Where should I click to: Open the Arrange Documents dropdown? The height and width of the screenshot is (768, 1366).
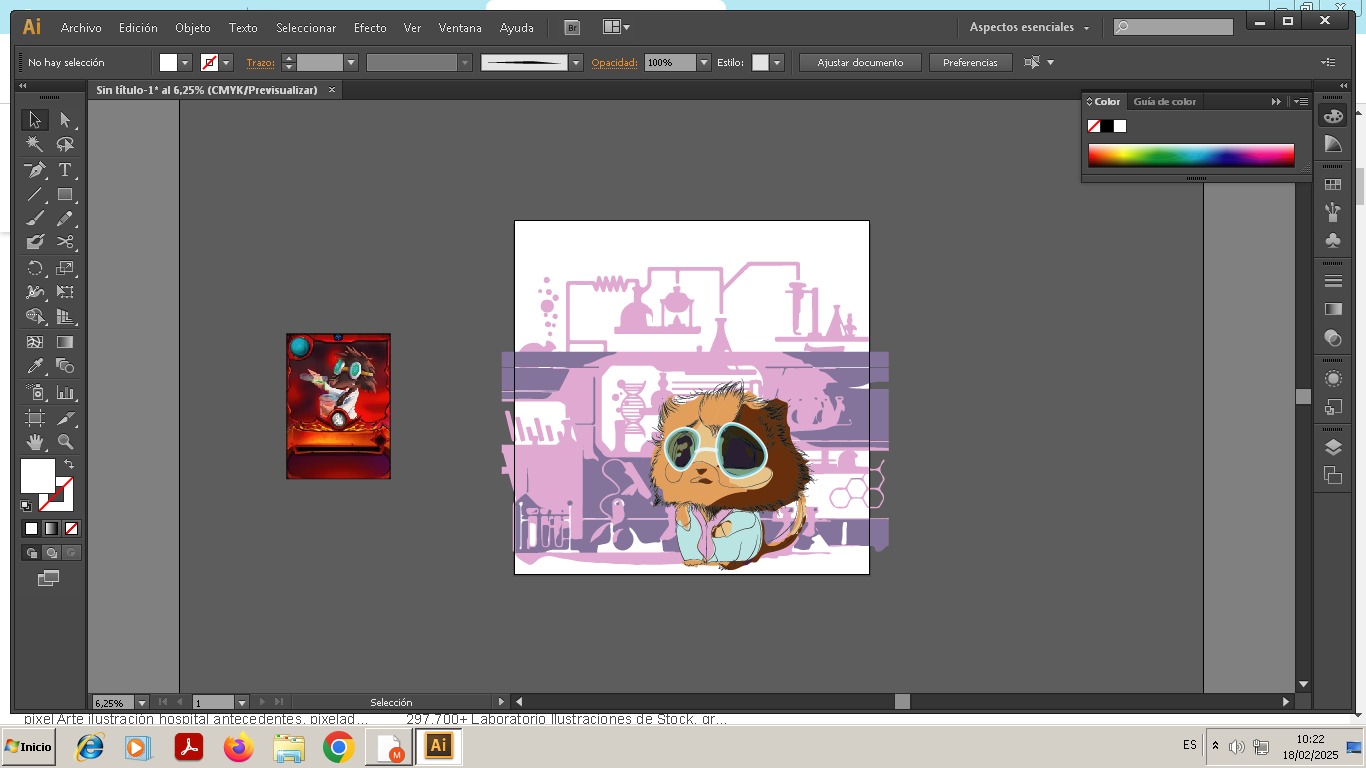616,28
